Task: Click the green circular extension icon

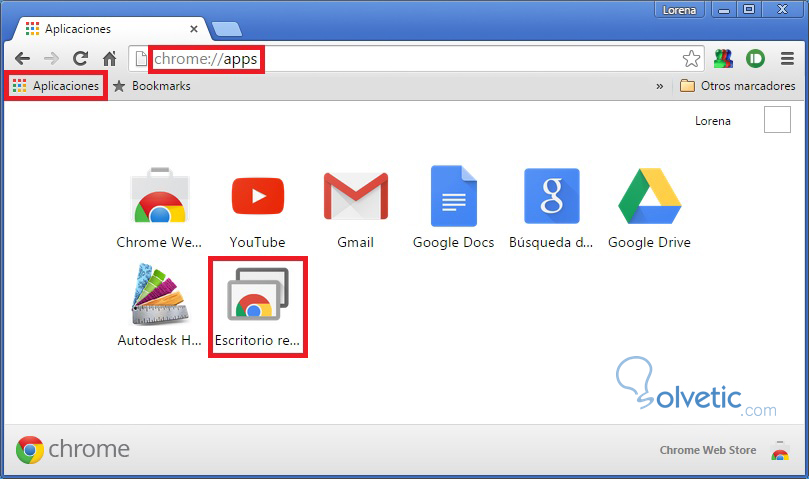Action: coord(755,59)
